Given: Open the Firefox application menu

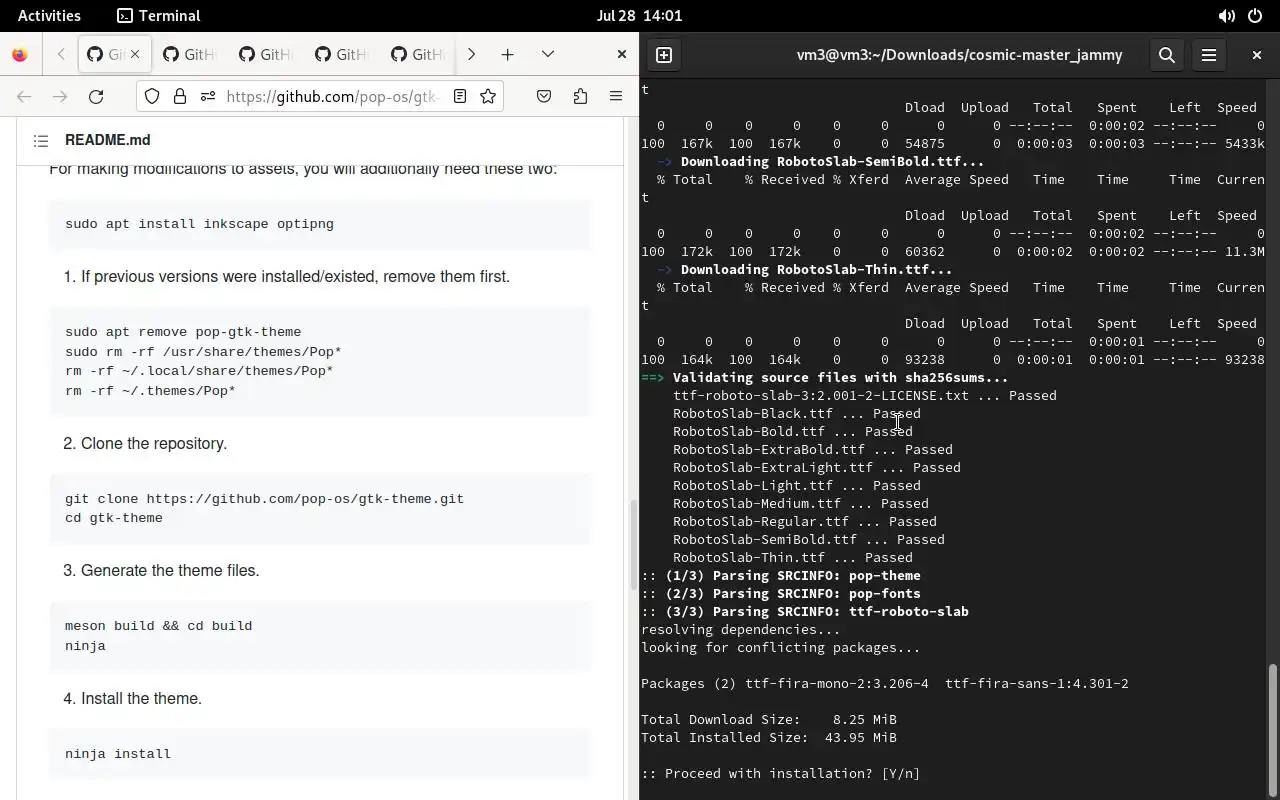Looking at the screenshot, I should 616,96.
